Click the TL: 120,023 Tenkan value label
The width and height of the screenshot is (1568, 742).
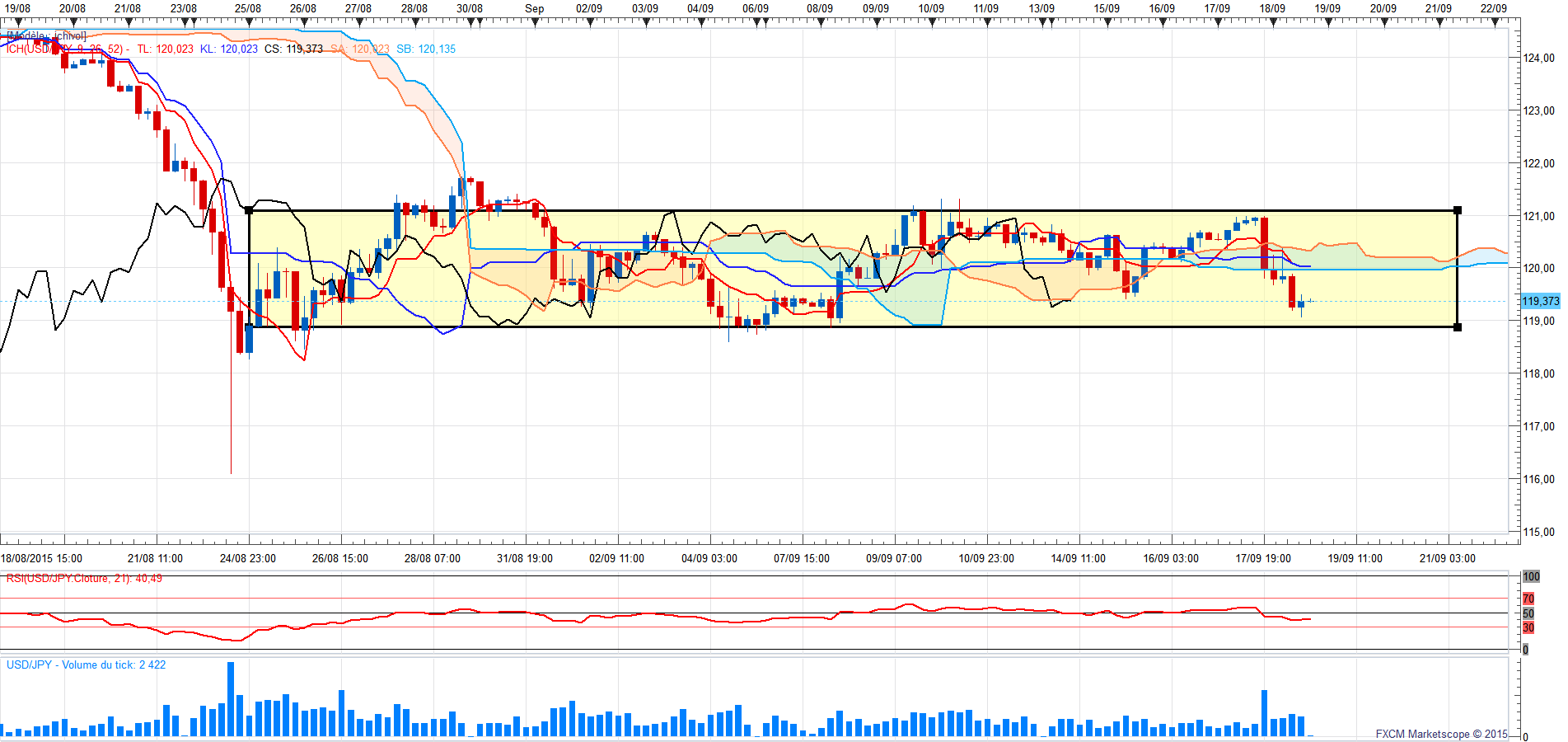[x=165, y=49]
